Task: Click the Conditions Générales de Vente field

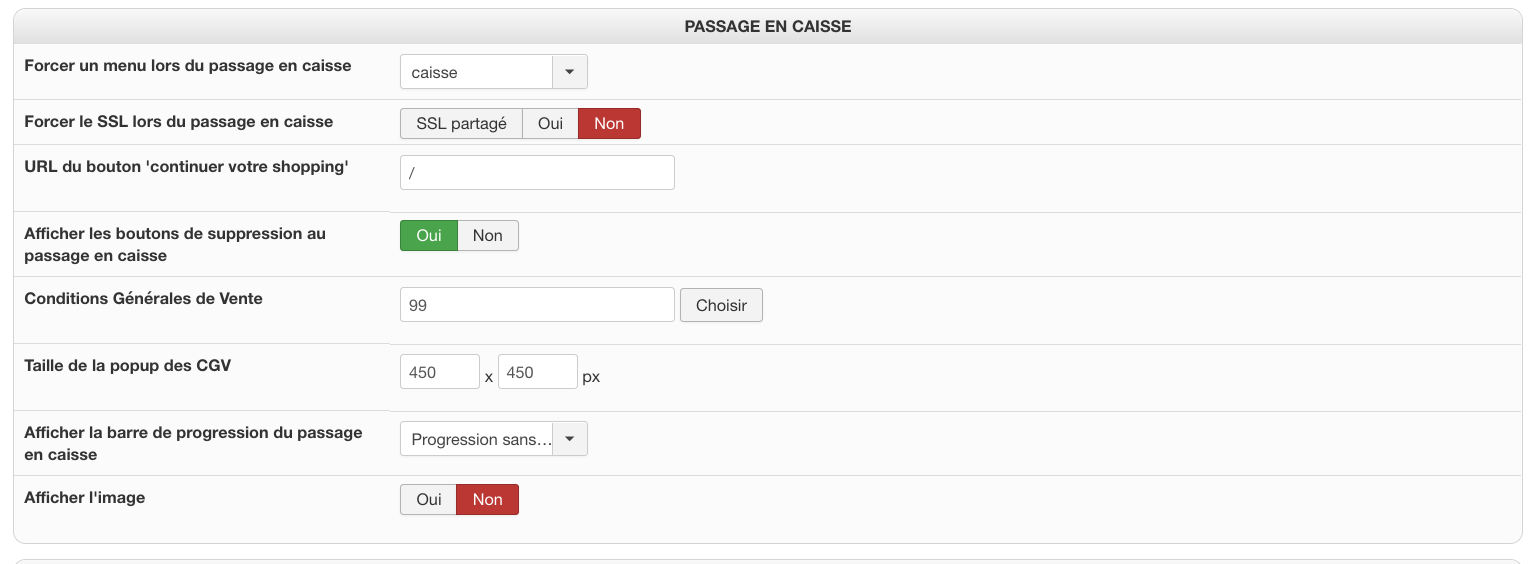Action: click(537, 305)
